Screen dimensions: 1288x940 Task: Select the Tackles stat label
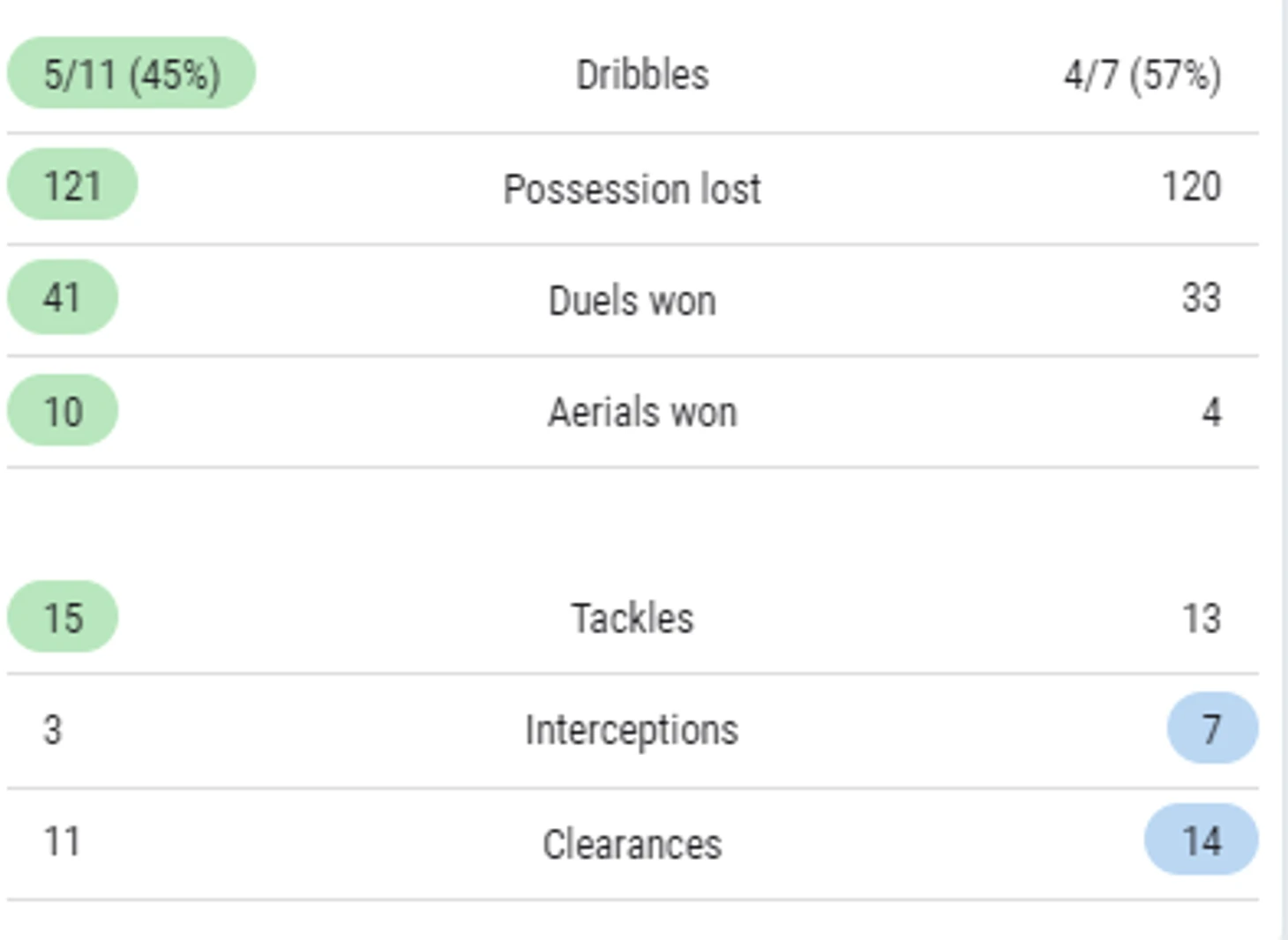click(x=632, y=618)
